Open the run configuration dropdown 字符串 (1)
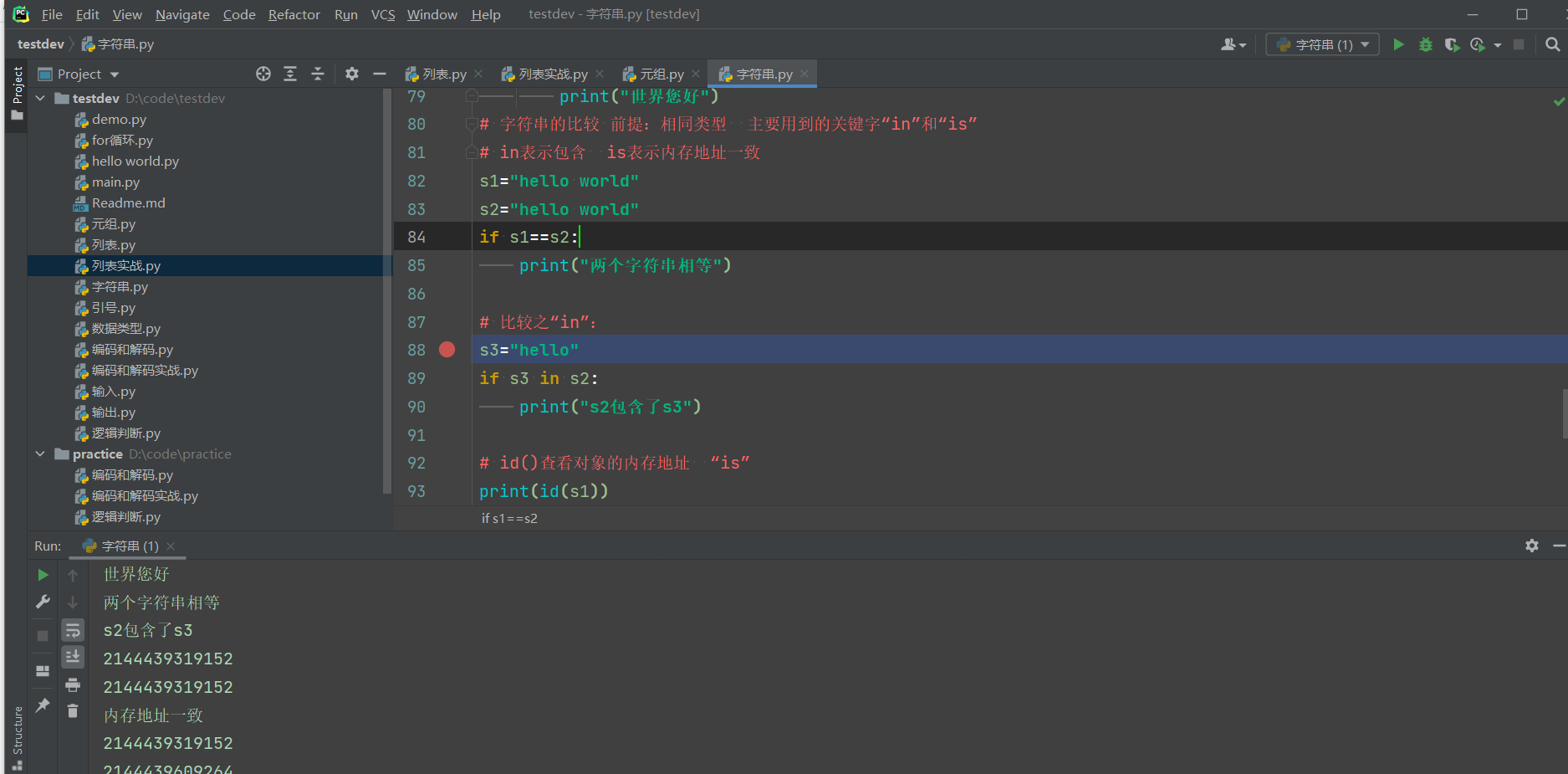Screen dimensions: 1568x774 tap(1323, 44)
